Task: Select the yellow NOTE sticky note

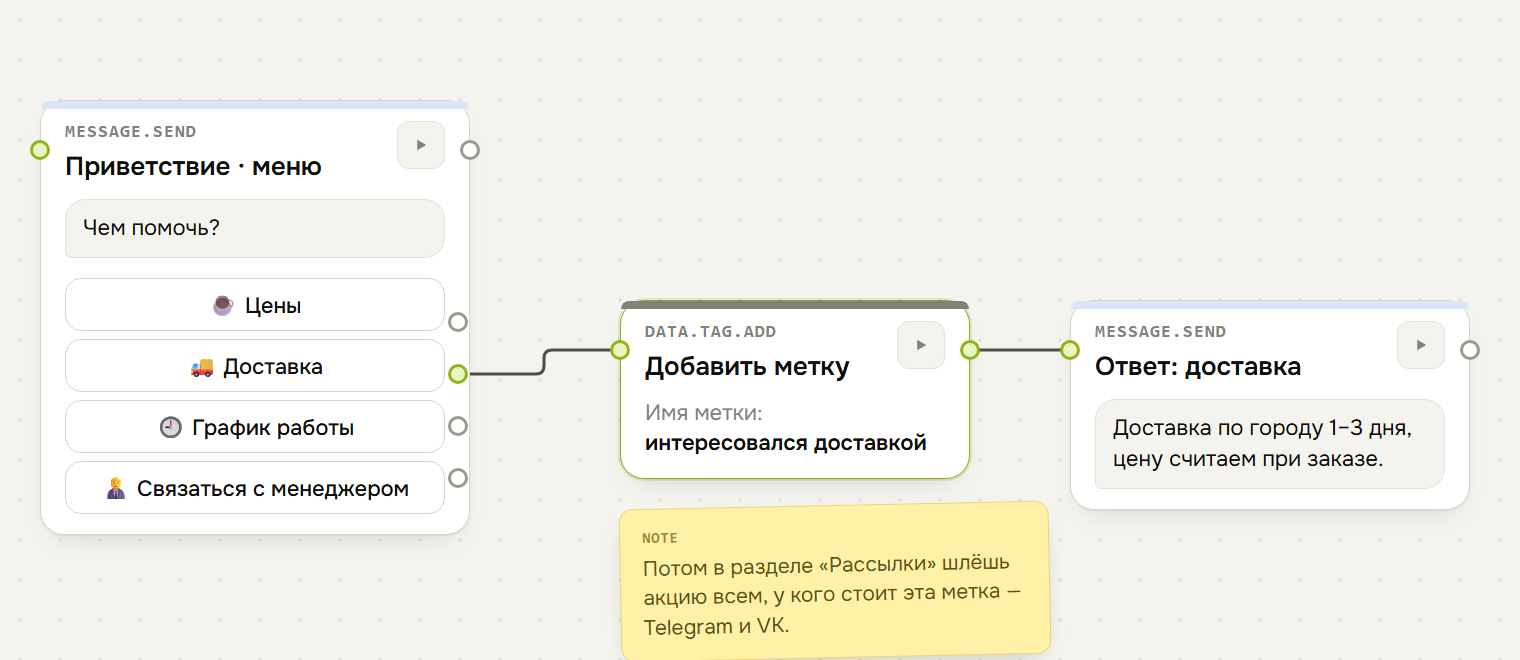Action: (835, 581)
